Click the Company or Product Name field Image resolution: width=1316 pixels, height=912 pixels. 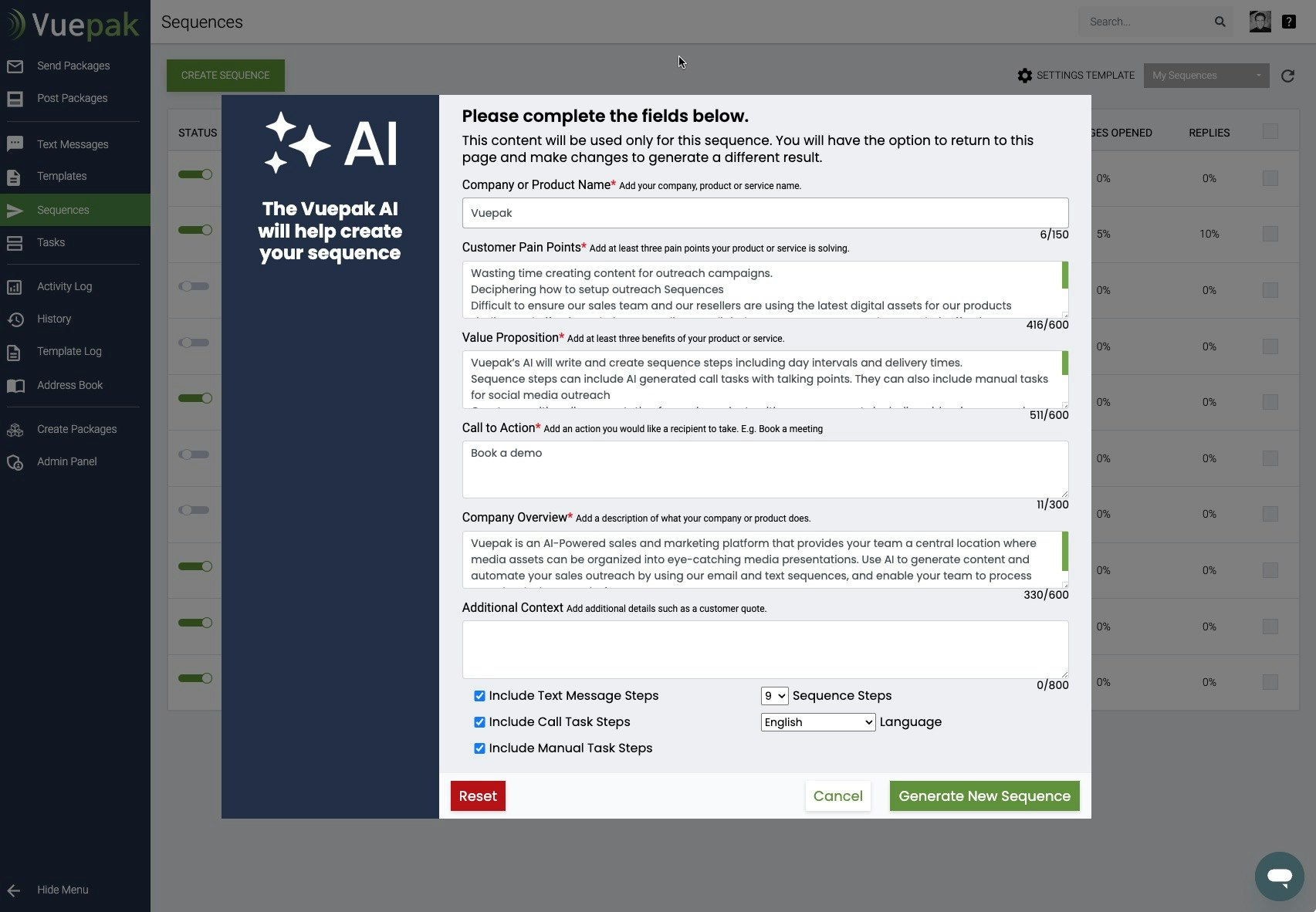pyautogui.click(x=765, y=213)
